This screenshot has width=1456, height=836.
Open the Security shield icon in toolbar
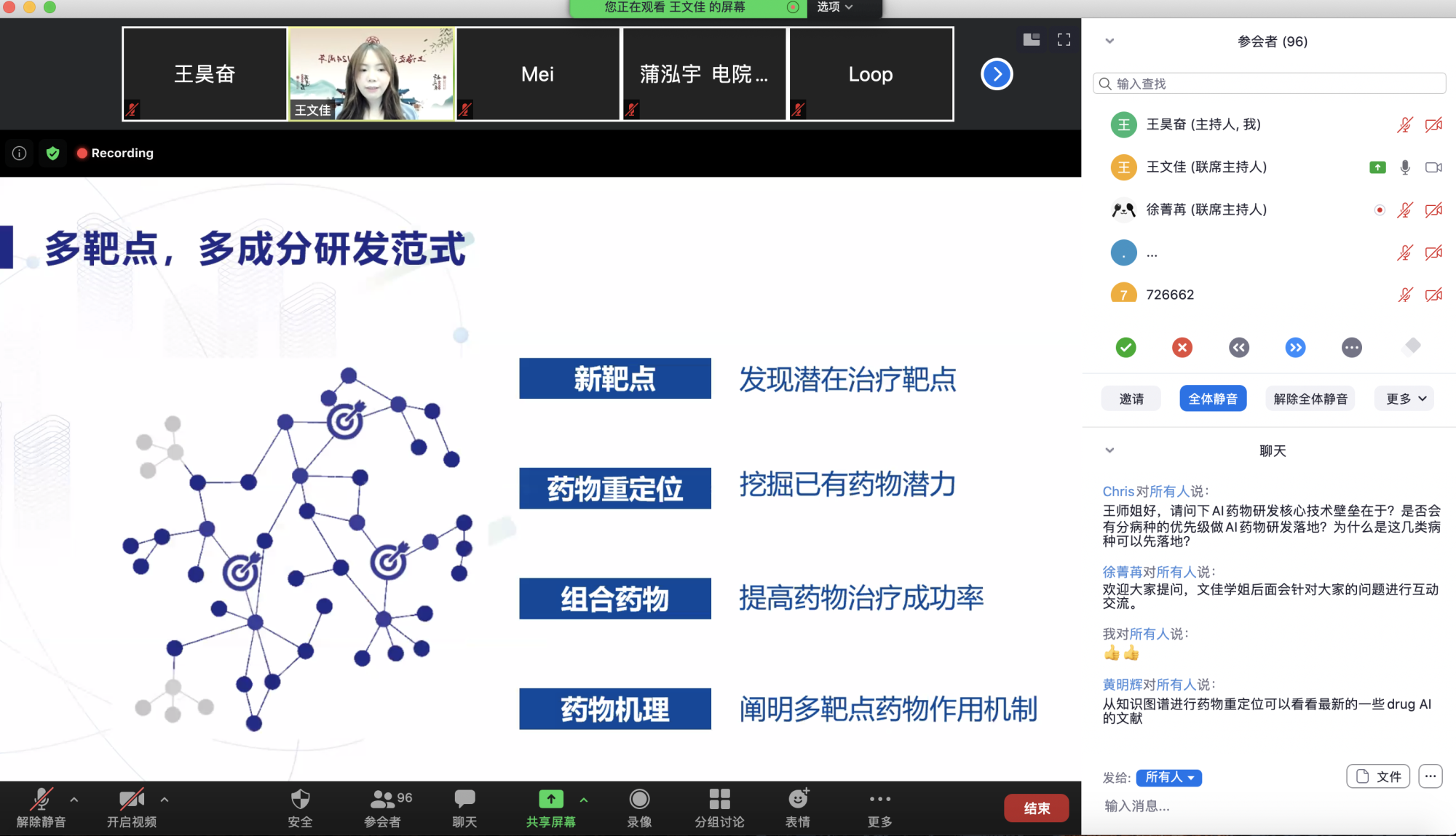(x=300, y=800)
